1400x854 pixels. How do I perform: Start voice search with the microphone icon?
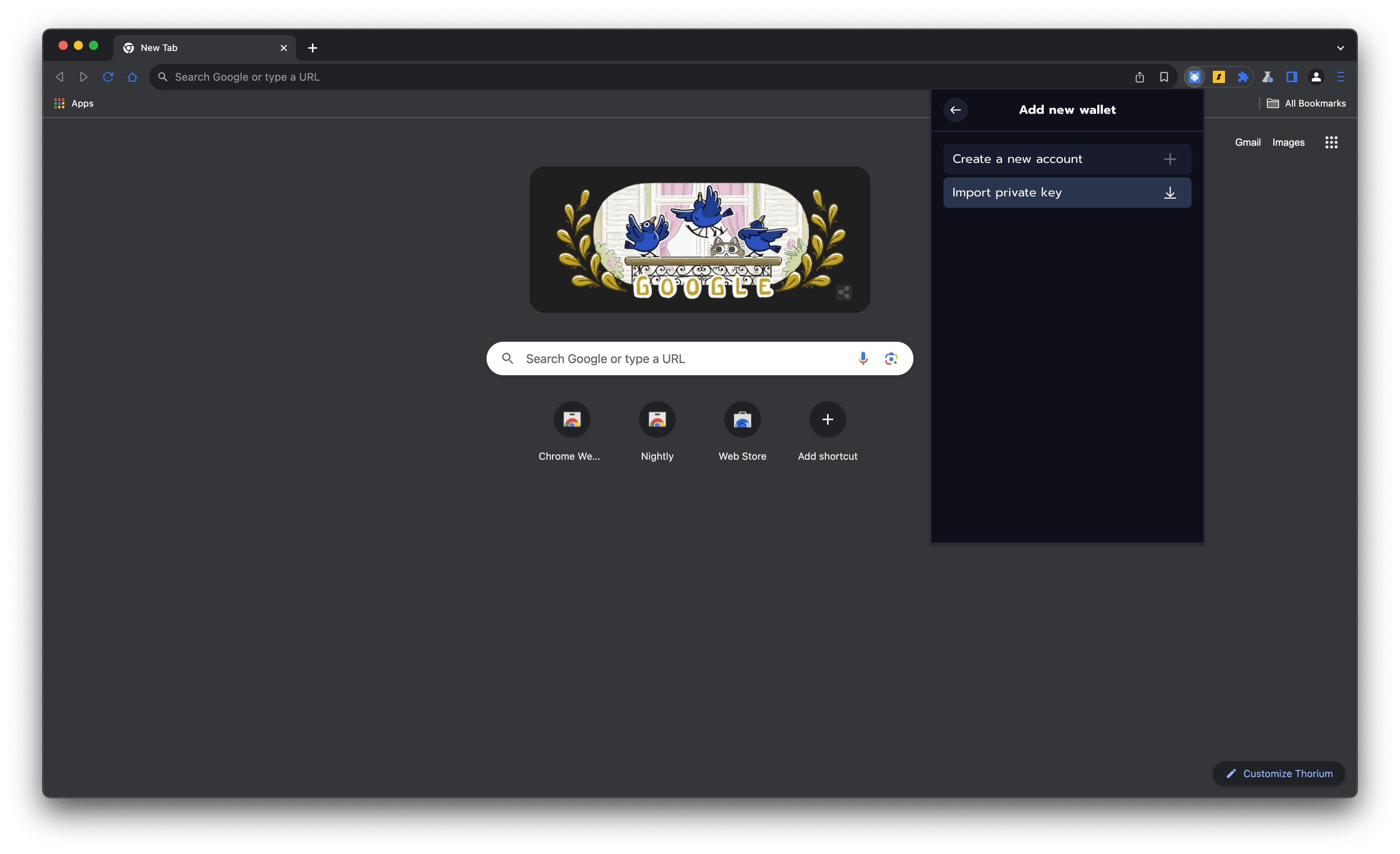click(x=862, y=358)
